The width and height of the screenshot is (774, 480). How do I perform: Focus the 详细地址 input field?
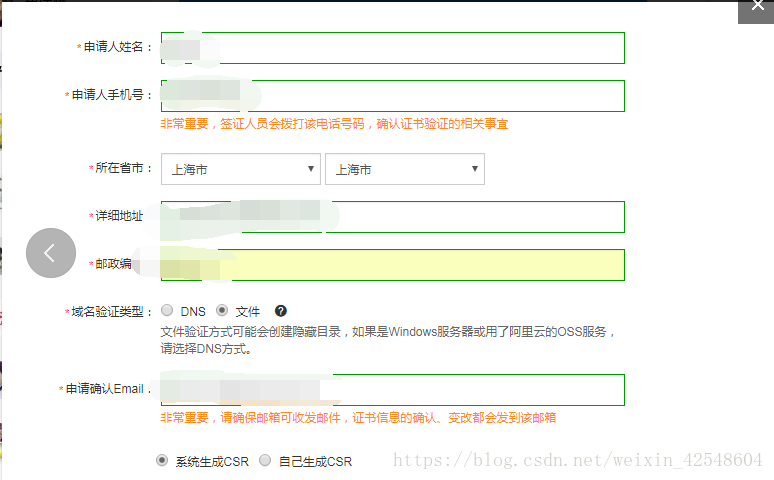[x=393, y=217]
